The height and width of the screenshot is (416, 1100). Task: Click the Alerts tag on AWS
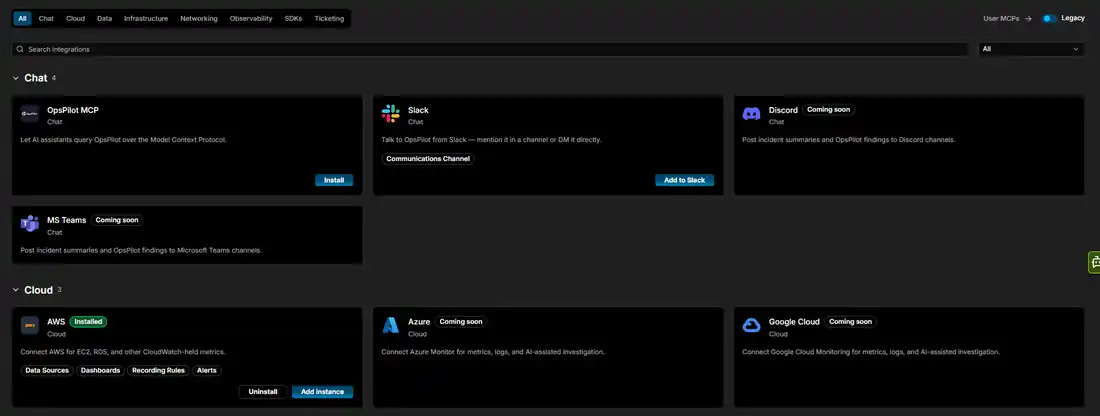point(207,370)
